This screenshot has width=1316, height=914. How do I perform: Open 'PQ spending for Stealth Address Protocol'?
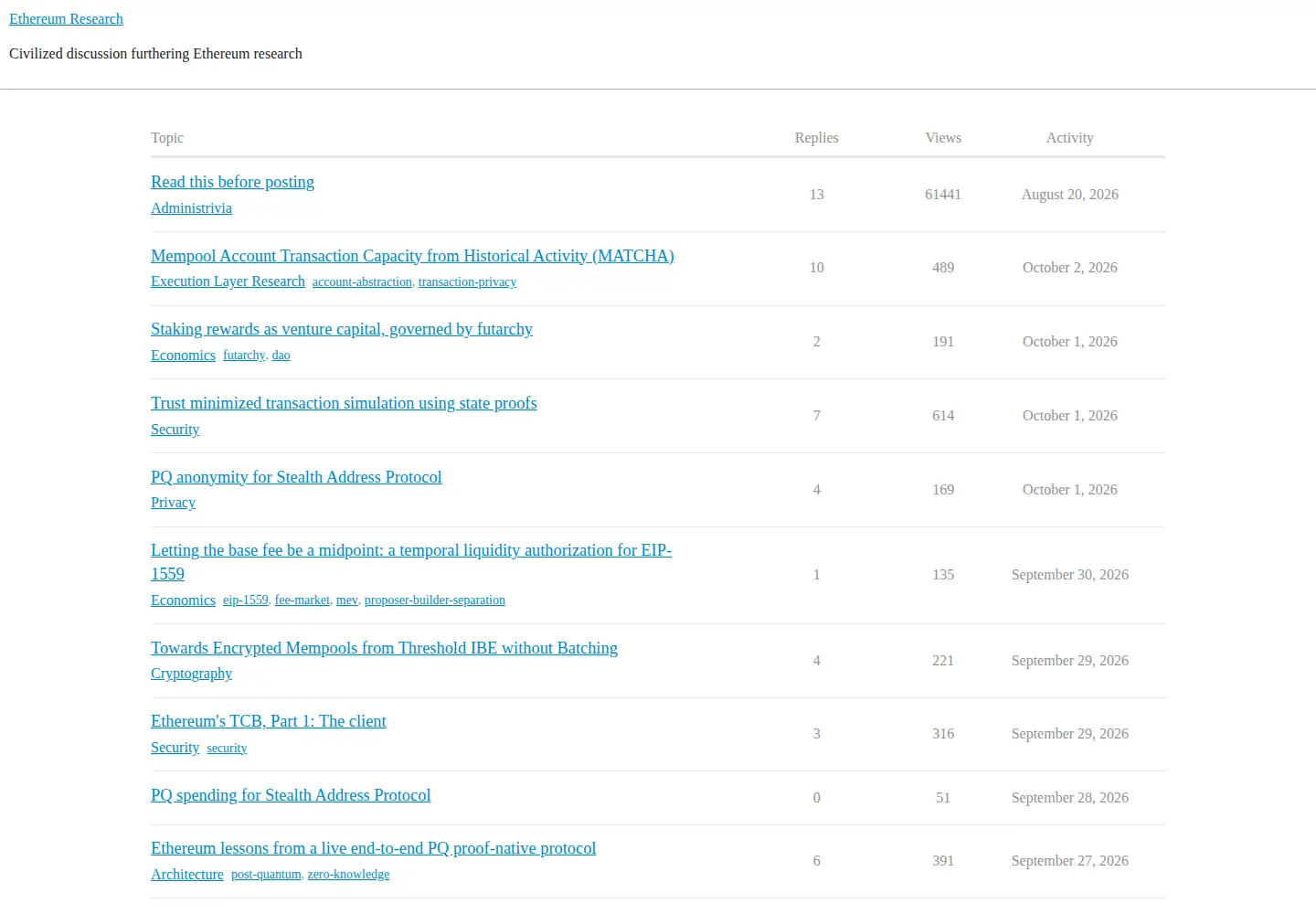pyautogui.click(x=291, y=795)
